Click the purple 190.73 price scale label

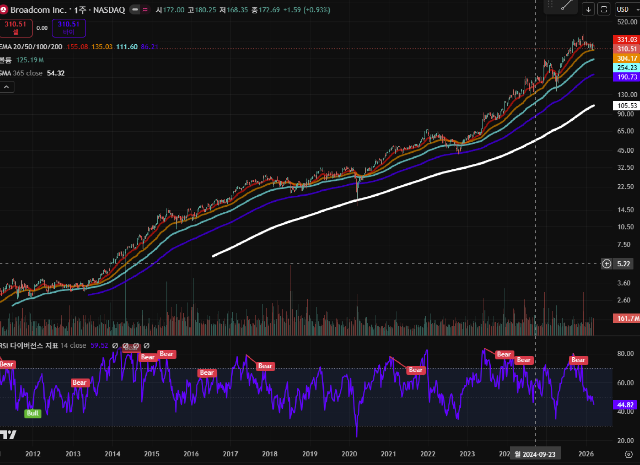[627, 77]
